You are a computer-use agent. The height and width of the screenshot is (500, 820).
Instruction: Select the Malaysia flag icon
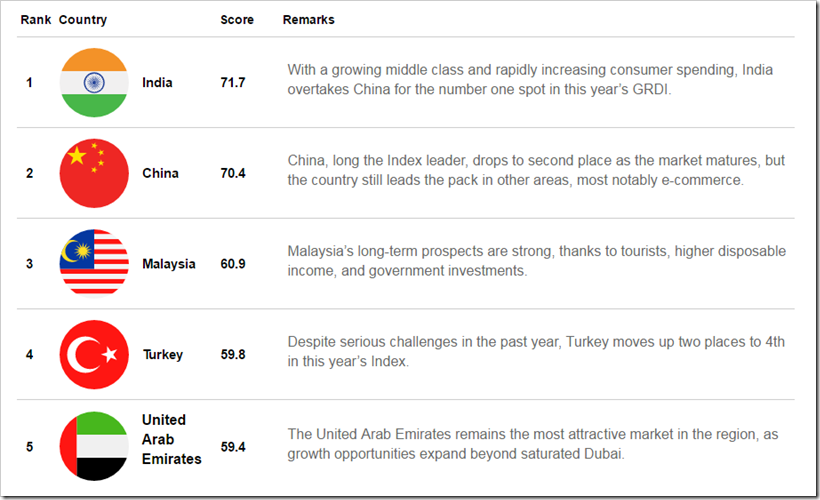pyautogui.click(x=94, y=263)
